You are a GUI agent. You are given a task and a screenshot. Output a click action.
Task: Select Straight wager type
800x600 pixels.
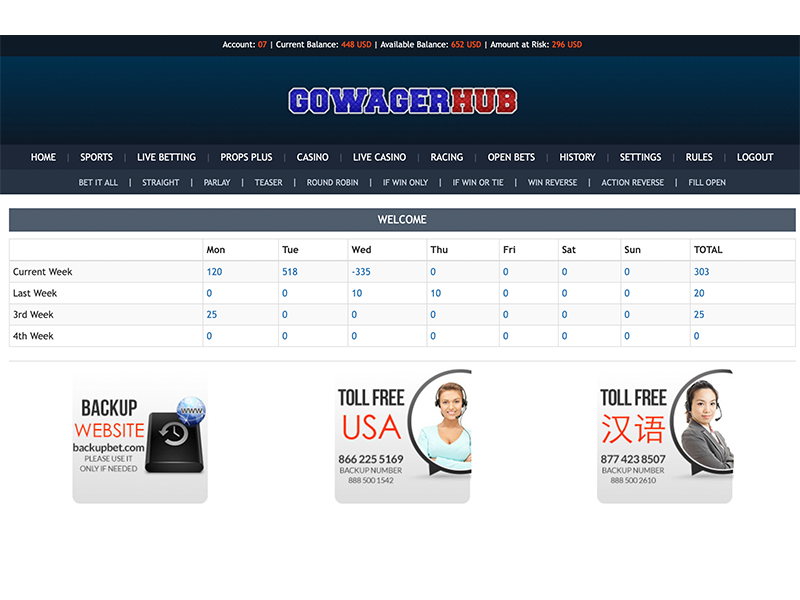tap(161, 182)
